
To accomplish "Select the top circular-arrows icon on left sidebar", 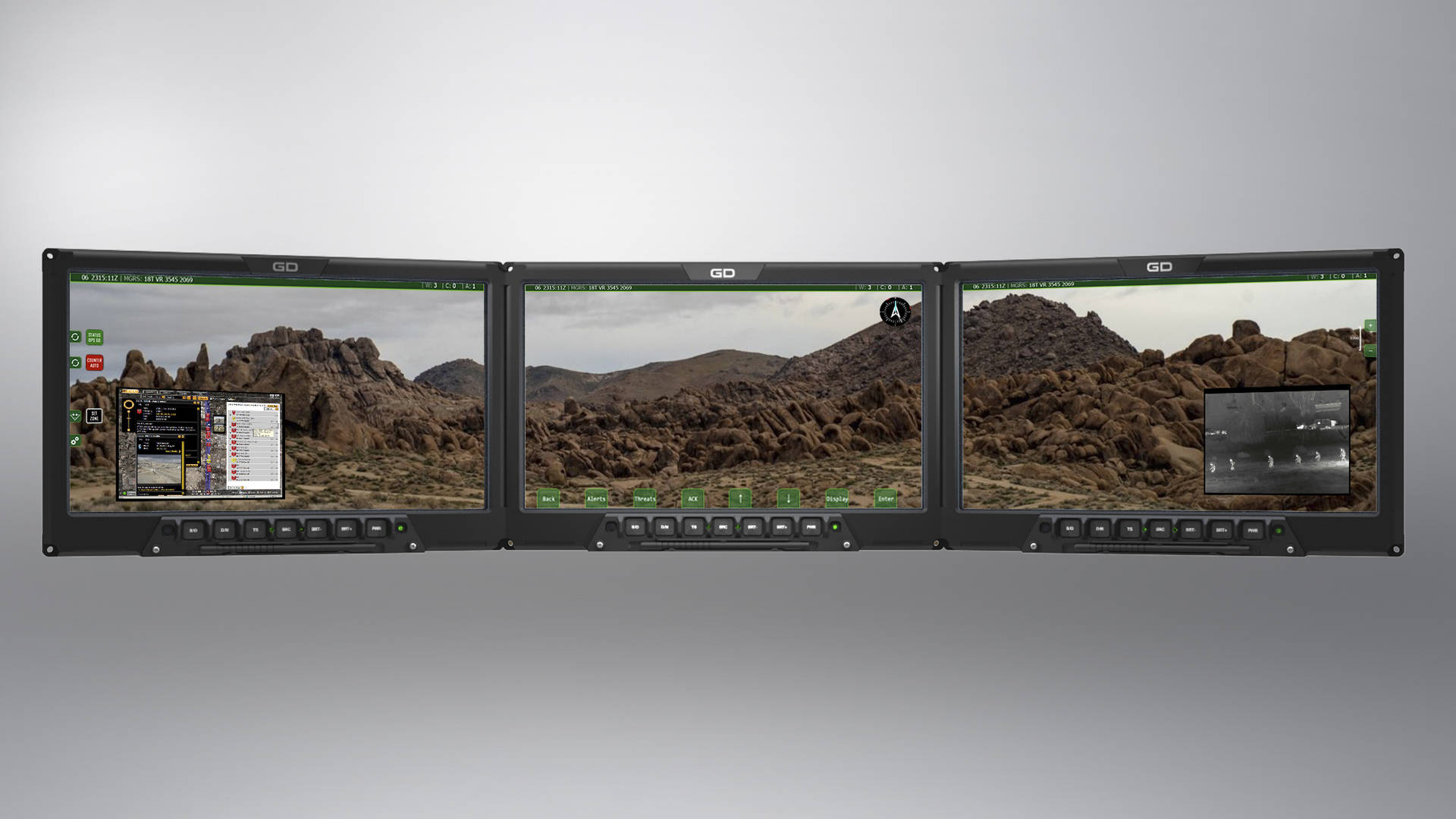I will 76,337.
